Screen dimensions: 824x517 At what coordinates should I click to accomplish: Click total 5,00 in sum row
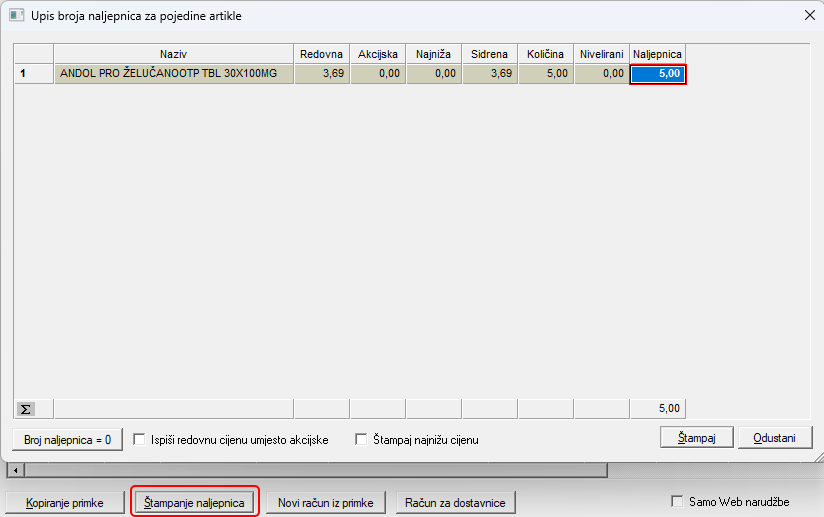coord(657,409)
